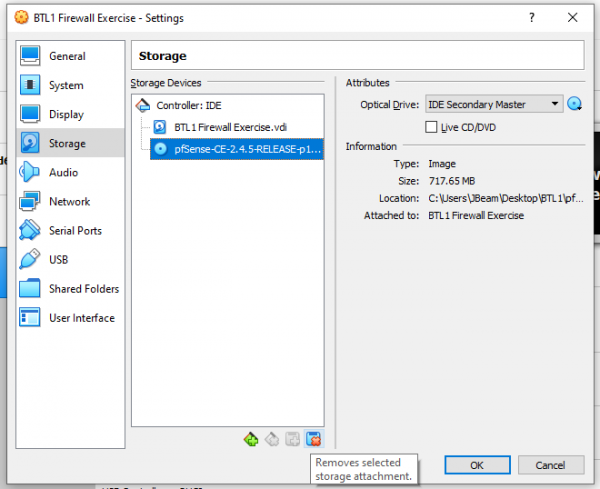Click the Location path text

tap(506, 198)
